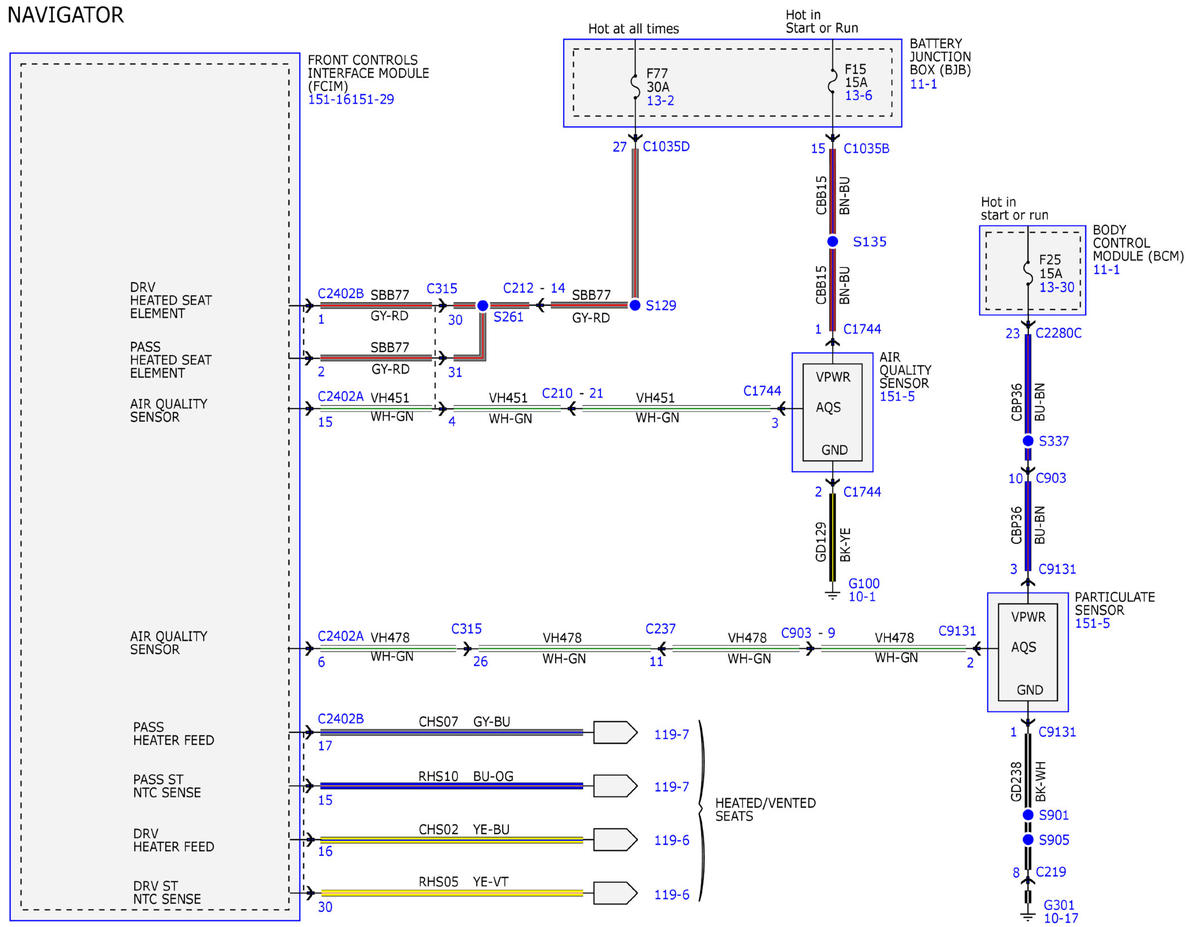This screenshot has width=1200, height=927.
Task: Open 119-6 link beside CHS02 YE-BU
Action: pos(672,840)
